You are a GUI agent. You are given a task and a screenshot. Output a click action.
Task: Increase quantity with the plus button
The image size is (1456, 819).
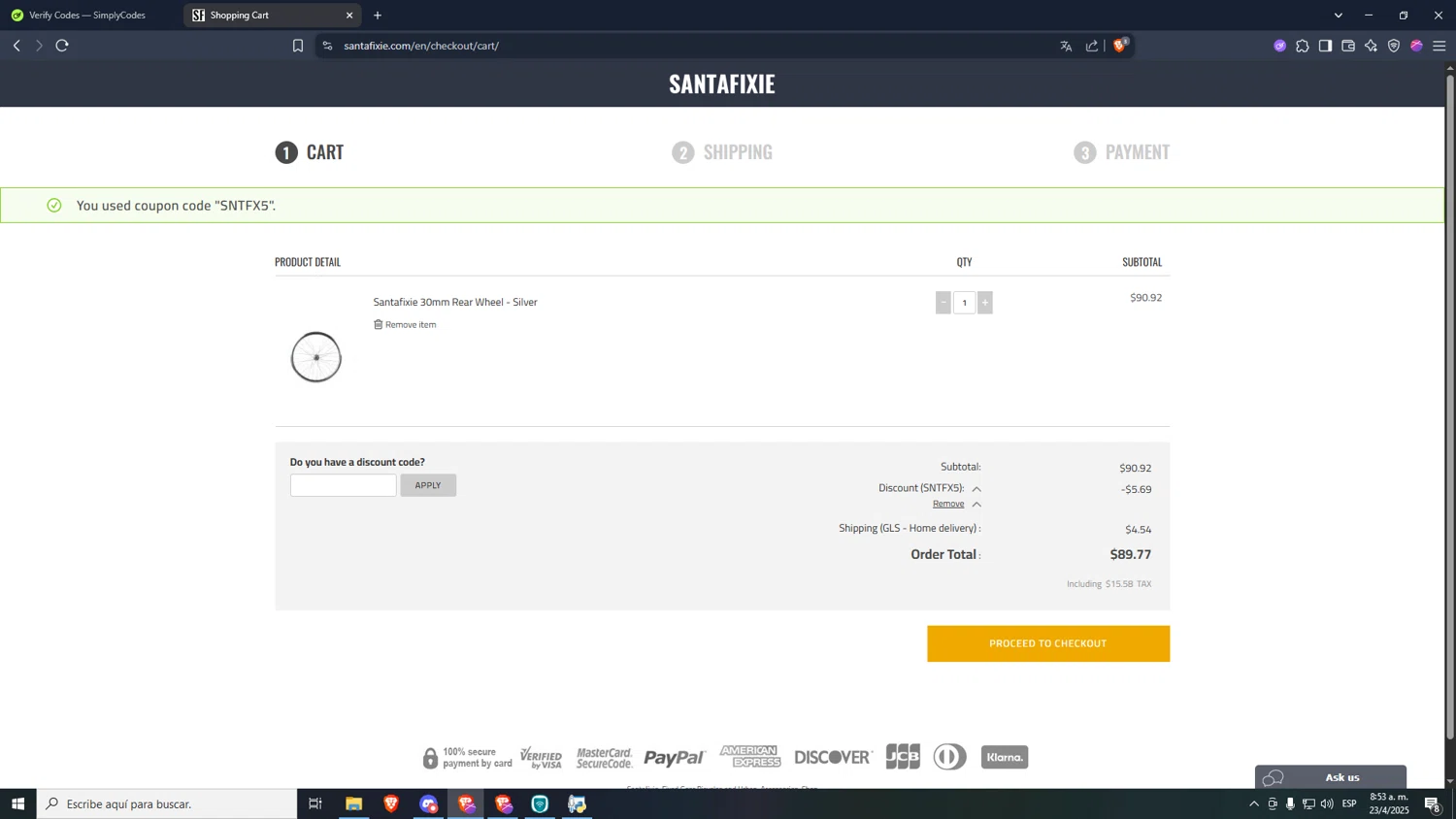coord(985,303)
